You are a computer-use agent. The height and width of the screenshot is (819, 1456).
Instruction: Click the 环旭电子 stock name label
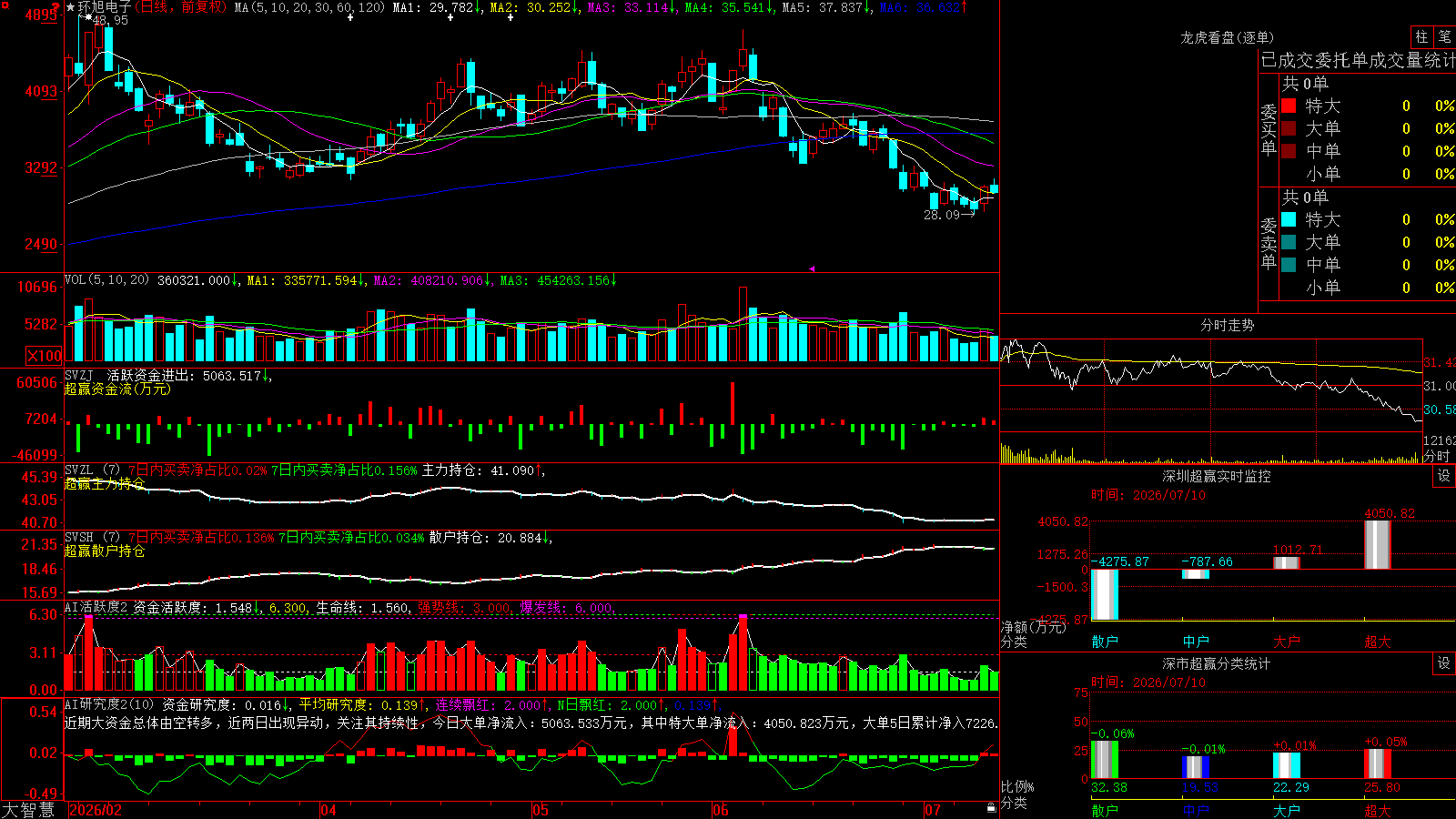click(105, 7)
